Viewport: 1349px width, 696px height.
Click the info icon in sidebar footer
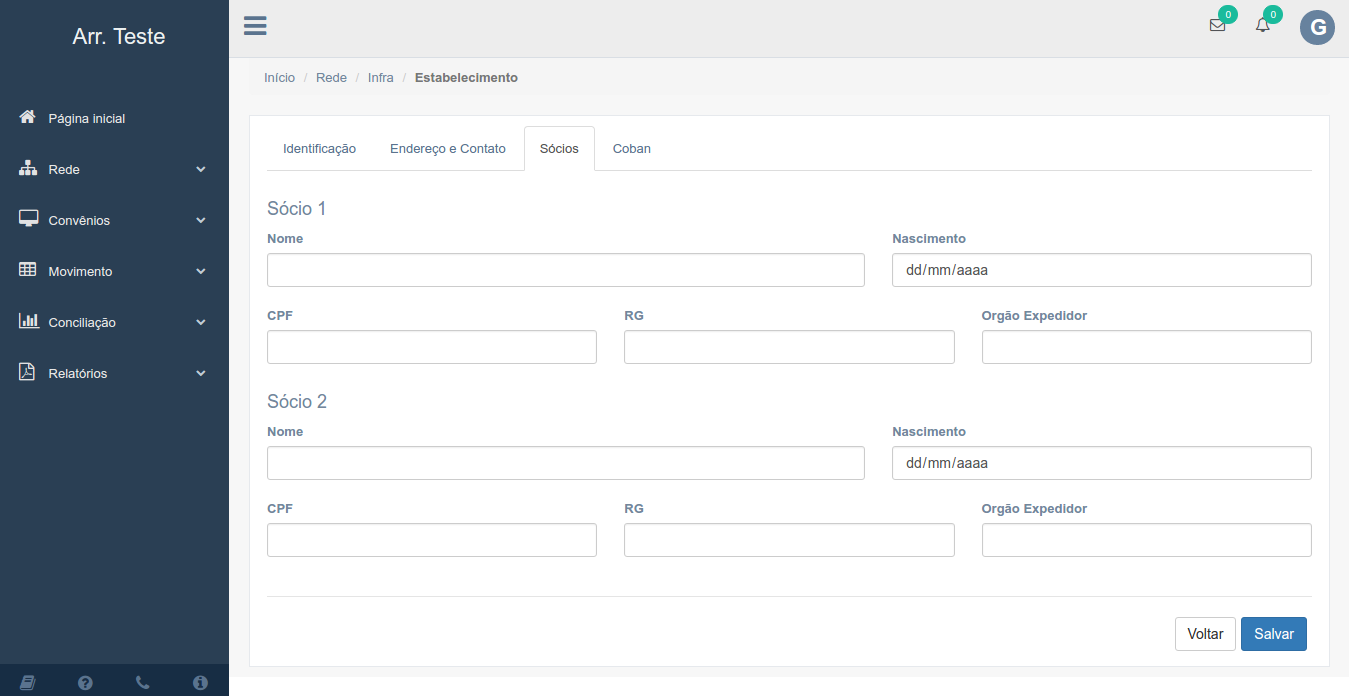pos(200,682)
